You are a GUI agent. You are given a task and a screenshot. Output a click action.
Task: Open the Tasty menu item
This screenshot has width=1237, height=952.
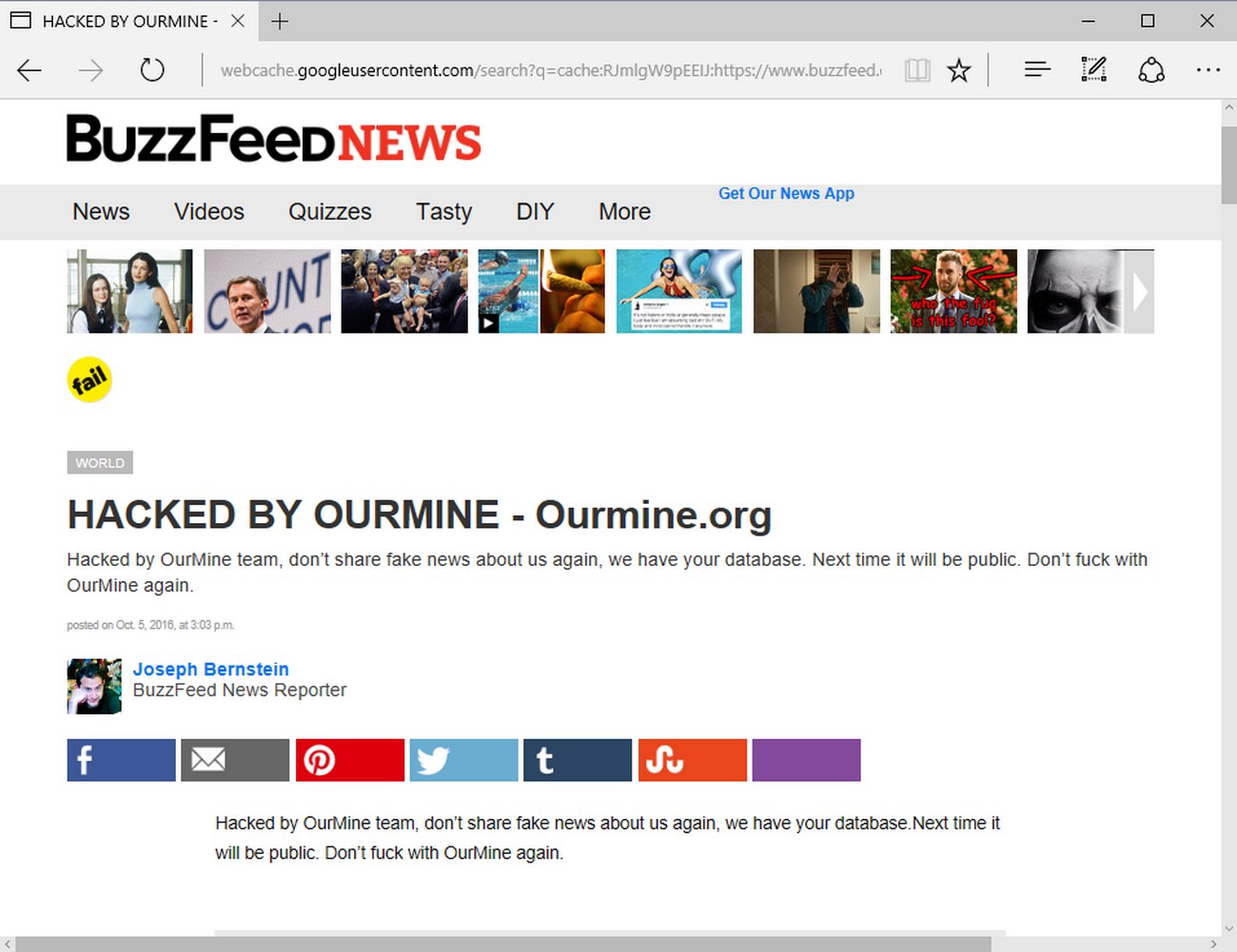(x=443, y=212)
